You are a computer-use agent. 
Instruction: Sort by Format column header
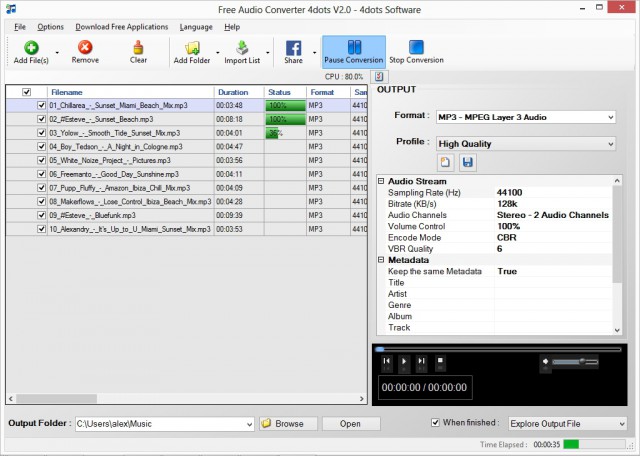point(329,92)
